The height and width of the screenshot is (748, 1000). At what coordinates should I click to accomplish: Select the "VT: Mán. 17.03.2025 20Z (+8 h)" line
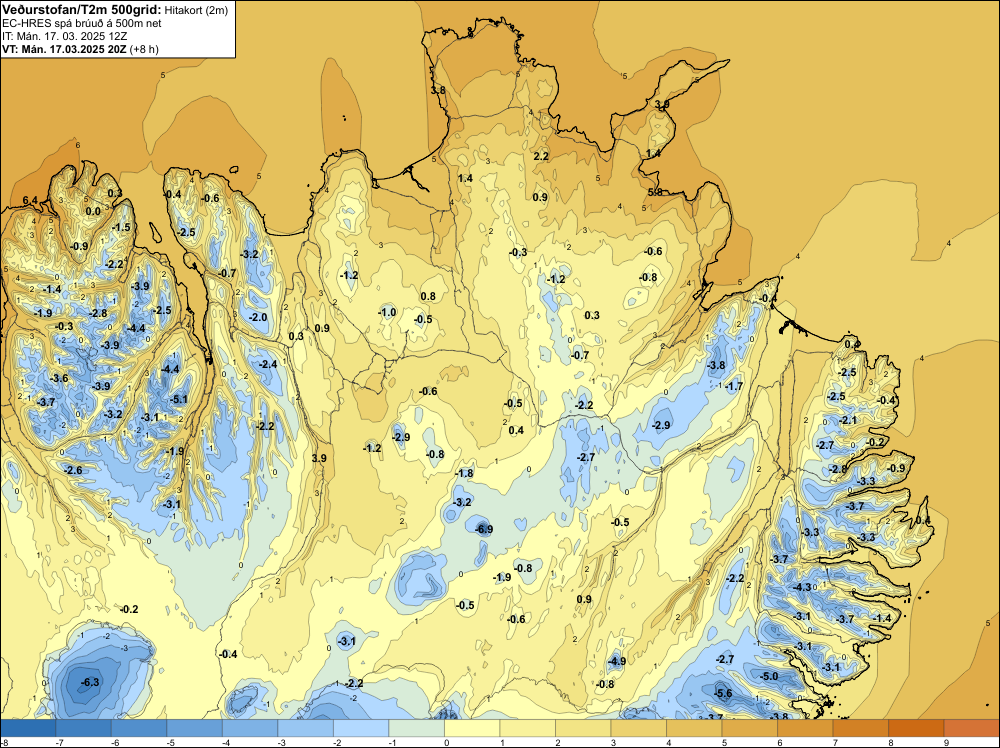(x=80, y=48)
